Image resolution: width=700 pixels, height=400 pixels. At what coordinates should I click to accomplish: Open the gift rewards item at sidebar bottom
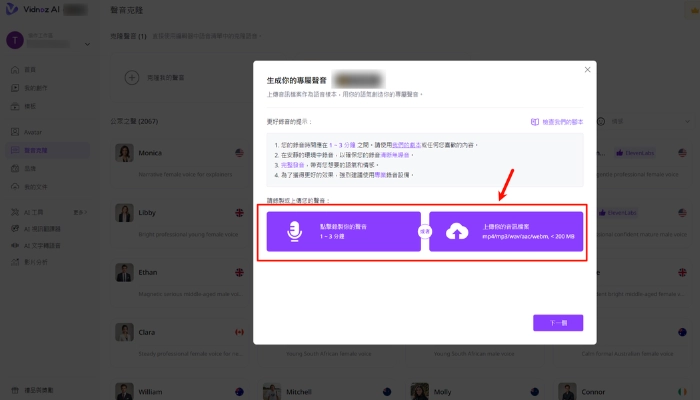pos(32,390)
